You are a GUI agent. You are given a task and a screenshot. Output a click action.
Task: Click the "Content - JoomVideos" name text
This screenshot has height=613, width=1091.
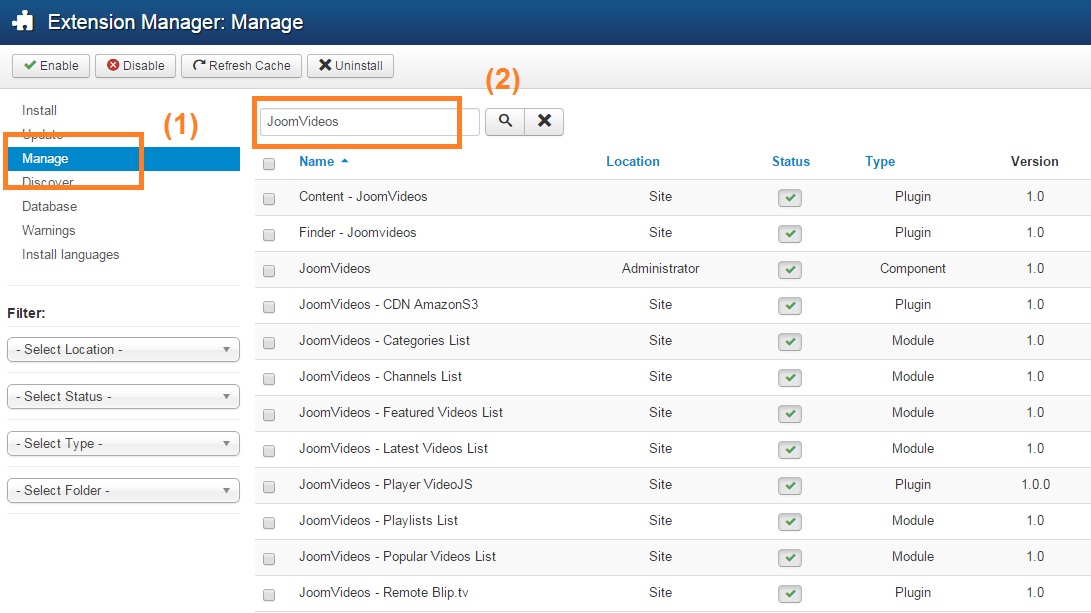click(363, 196)
